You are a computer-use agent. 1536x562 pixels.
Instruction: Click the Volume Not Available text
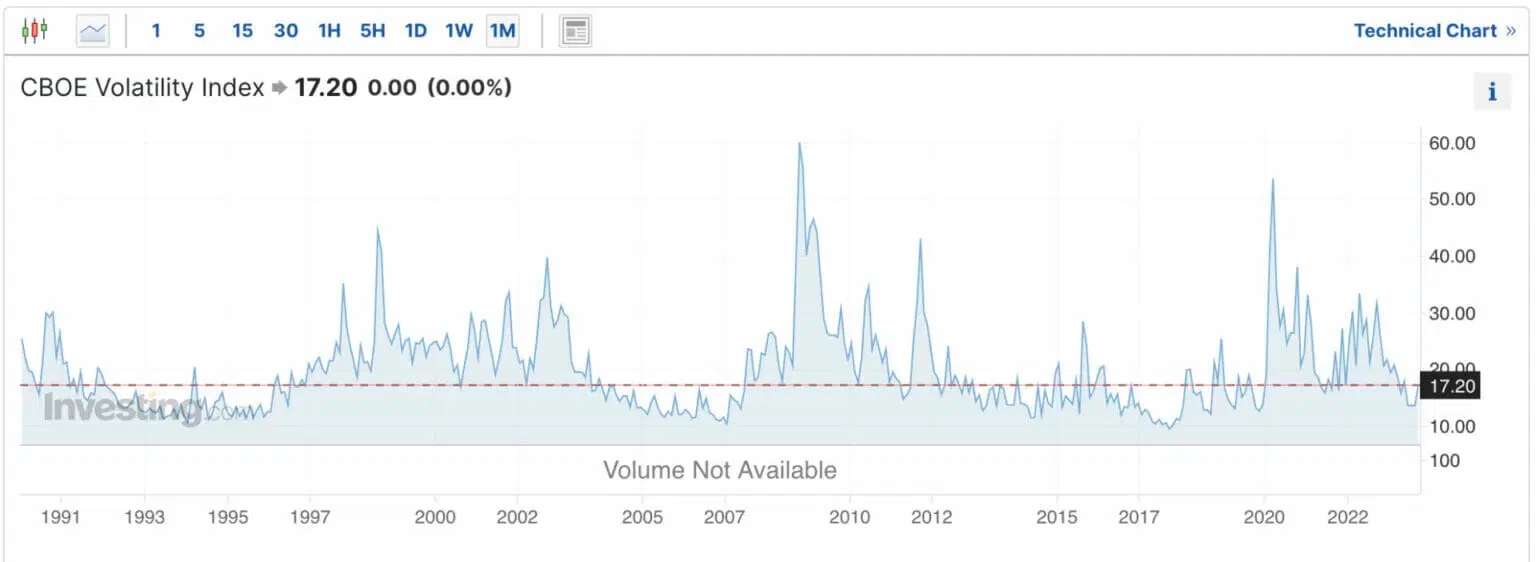(x=720, y=470)
